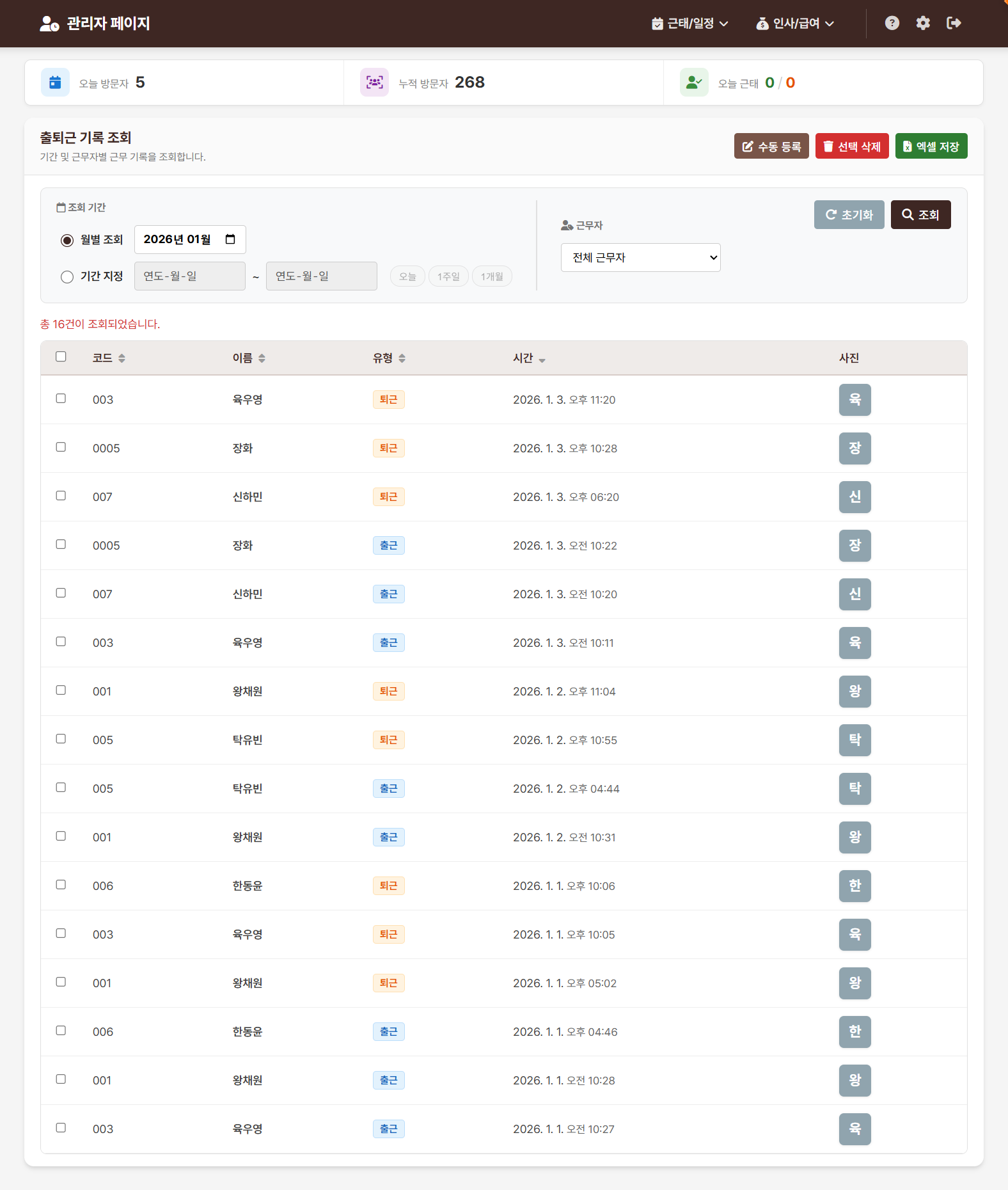The height and width of the screenshot is (1190, 1008).
Task: Click name 신하민 in 오후 06:20 row
Action: pyautogui.click(x=248, y=497)
